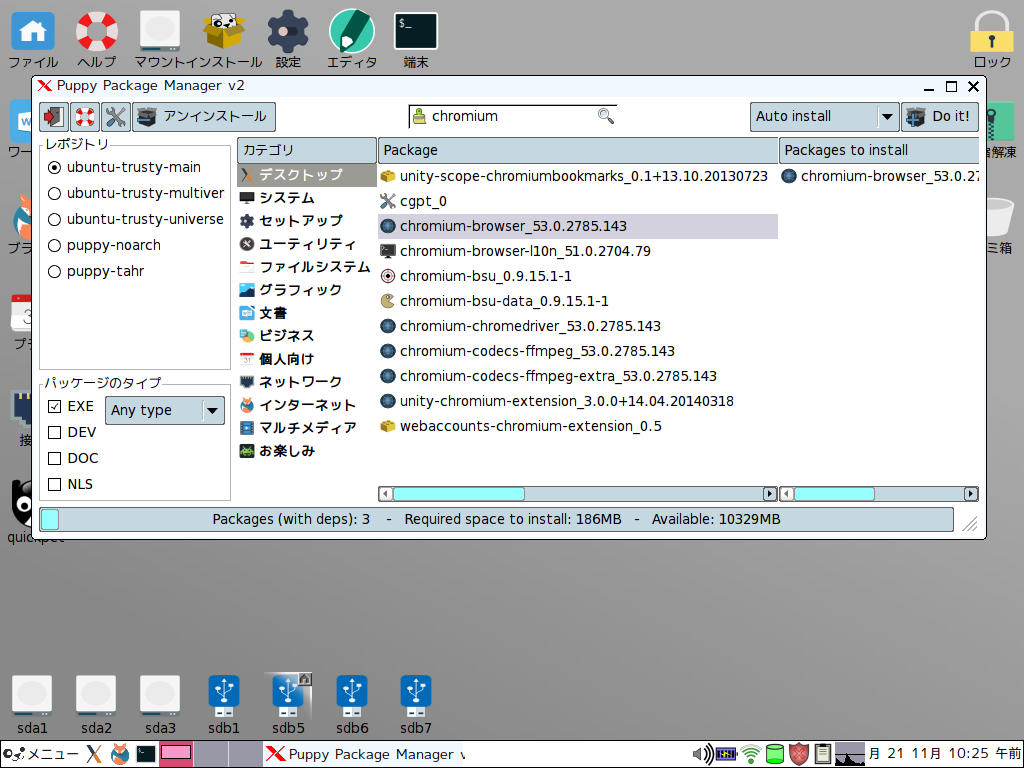1024x768 pixels.
Task: Select unity-chromium-extension package
Action: (x=578, y=401)
